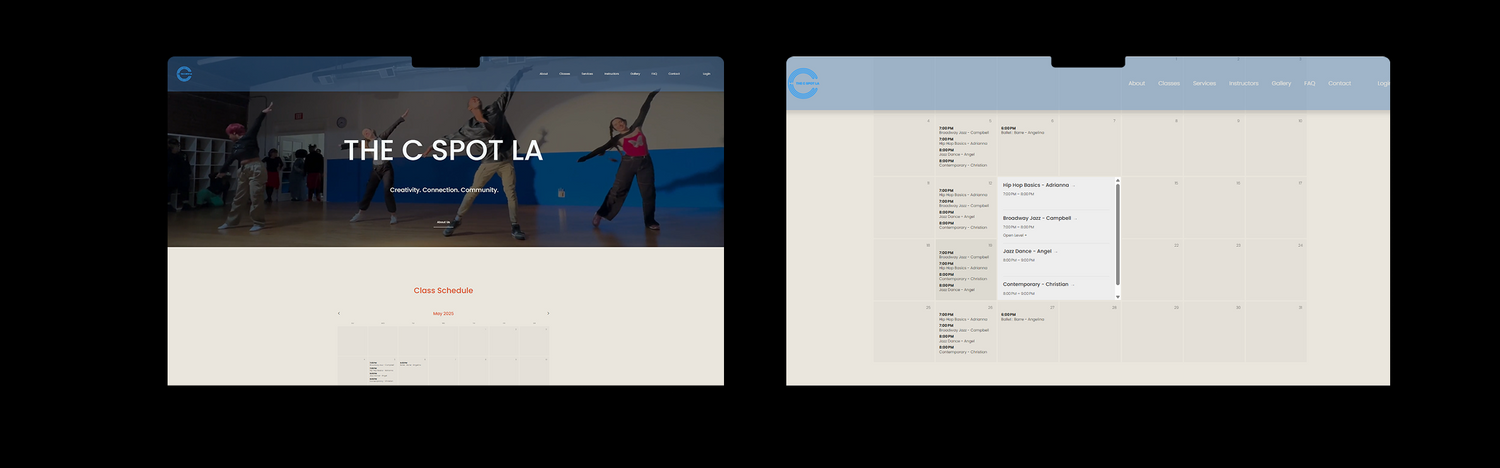Click the Class Schedule heading

pos(443,290)
